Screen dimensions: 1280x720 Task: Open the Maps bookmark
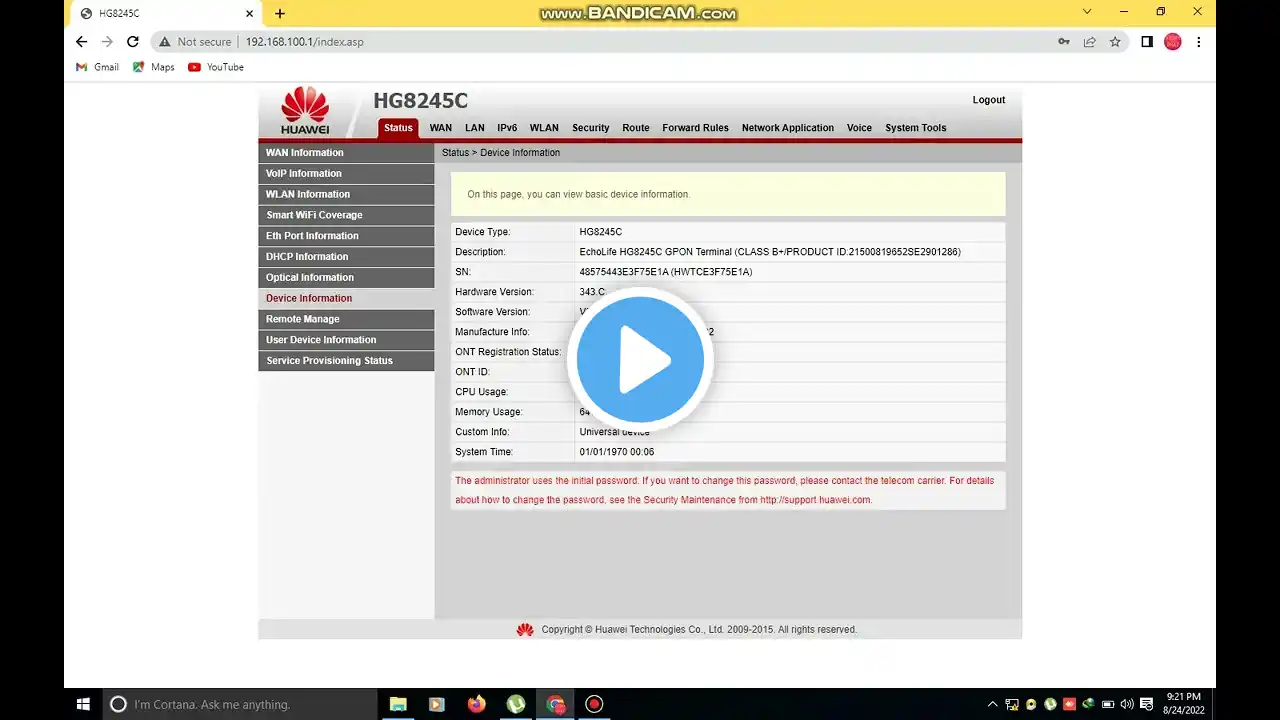click(154, 67)
